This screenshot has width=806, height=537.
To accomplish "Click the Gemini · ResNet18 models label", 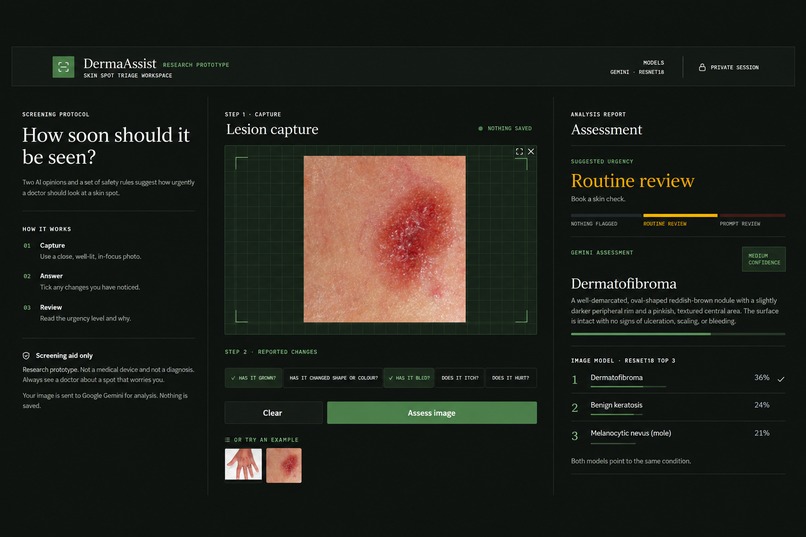I will 637,72.
